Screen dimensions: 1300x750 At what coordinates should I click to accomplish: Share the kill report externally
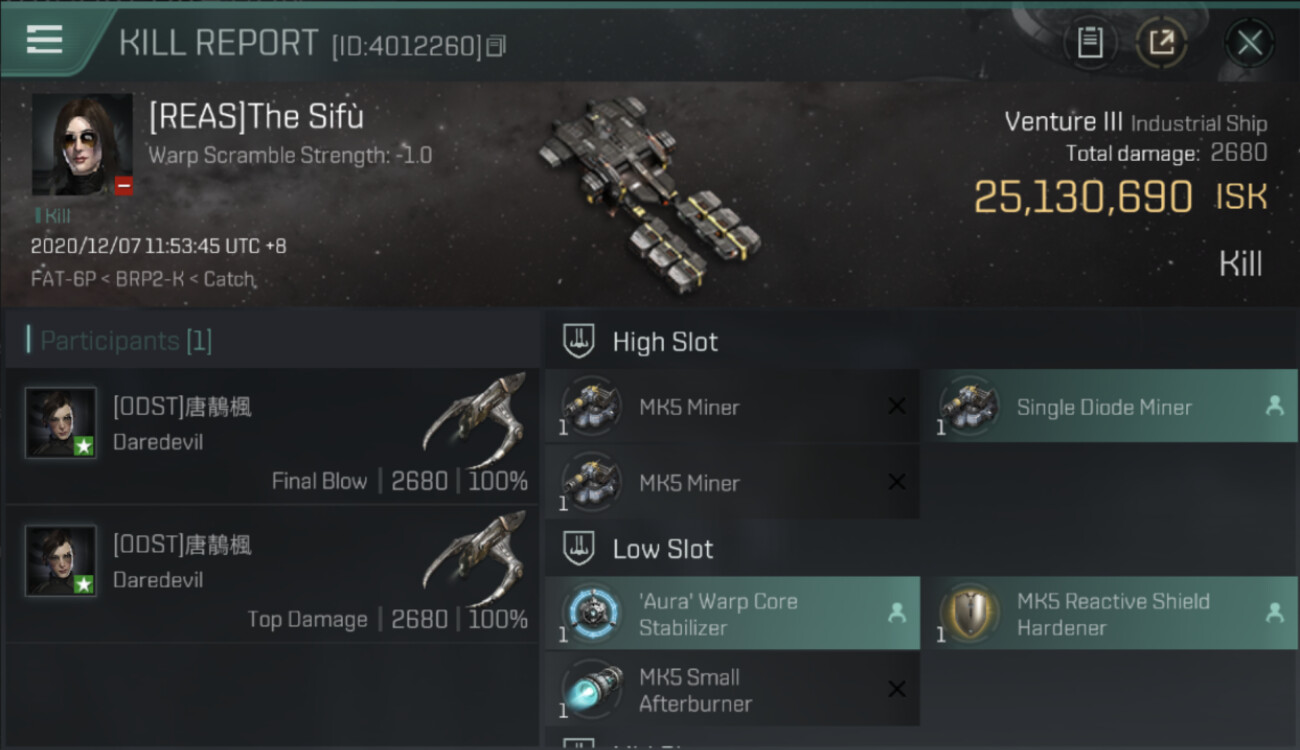pyautogui.click(x=1161, y=43)
